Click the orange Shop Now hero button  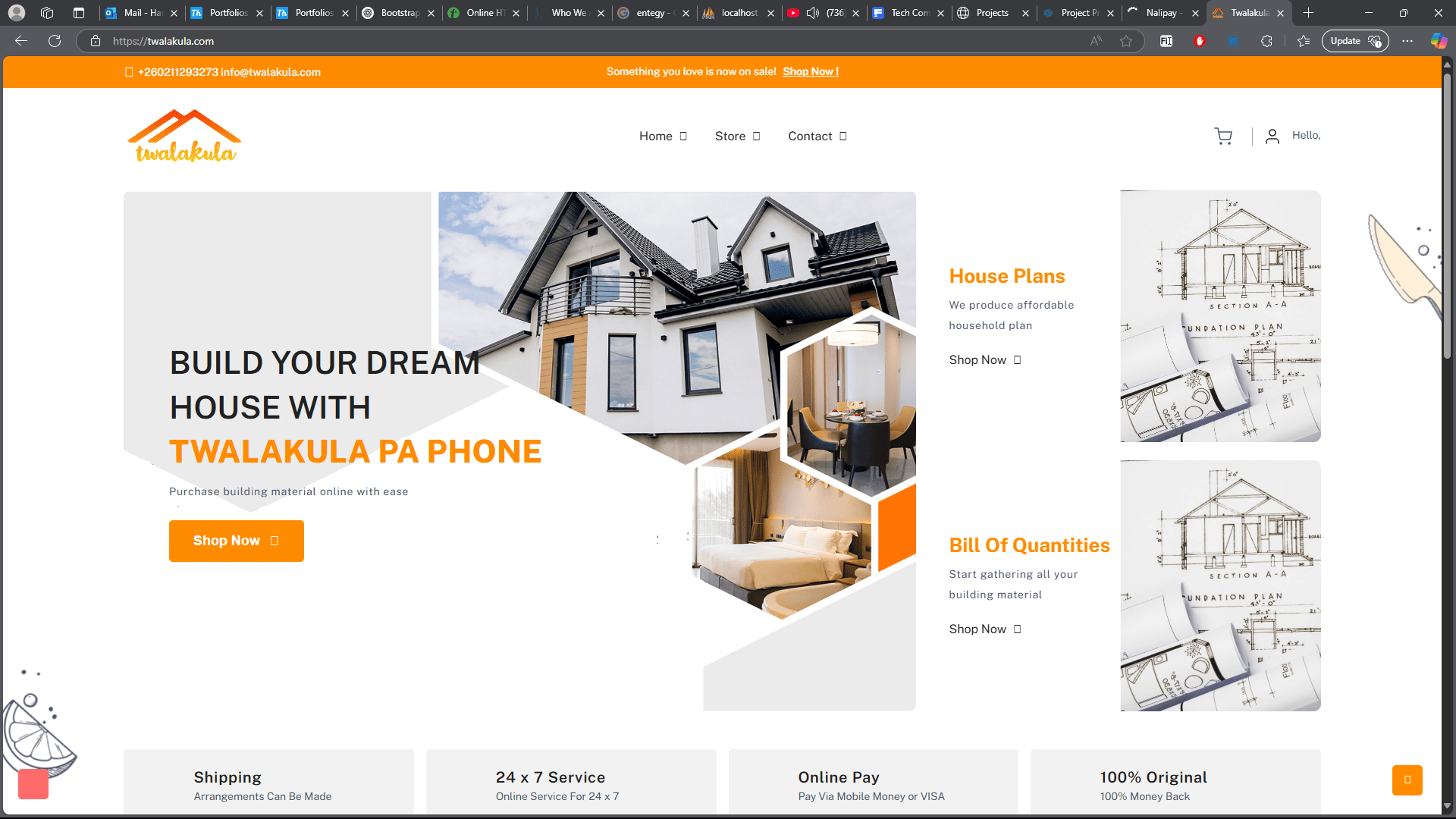click(x=237, y=541)
